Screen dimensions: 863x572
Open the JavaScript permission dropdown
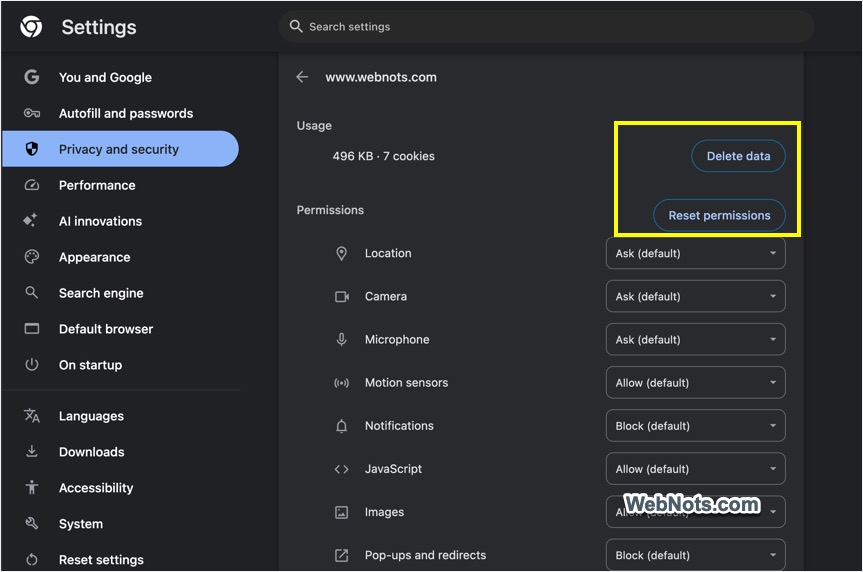pyautogui.click(x=695, y=469)
